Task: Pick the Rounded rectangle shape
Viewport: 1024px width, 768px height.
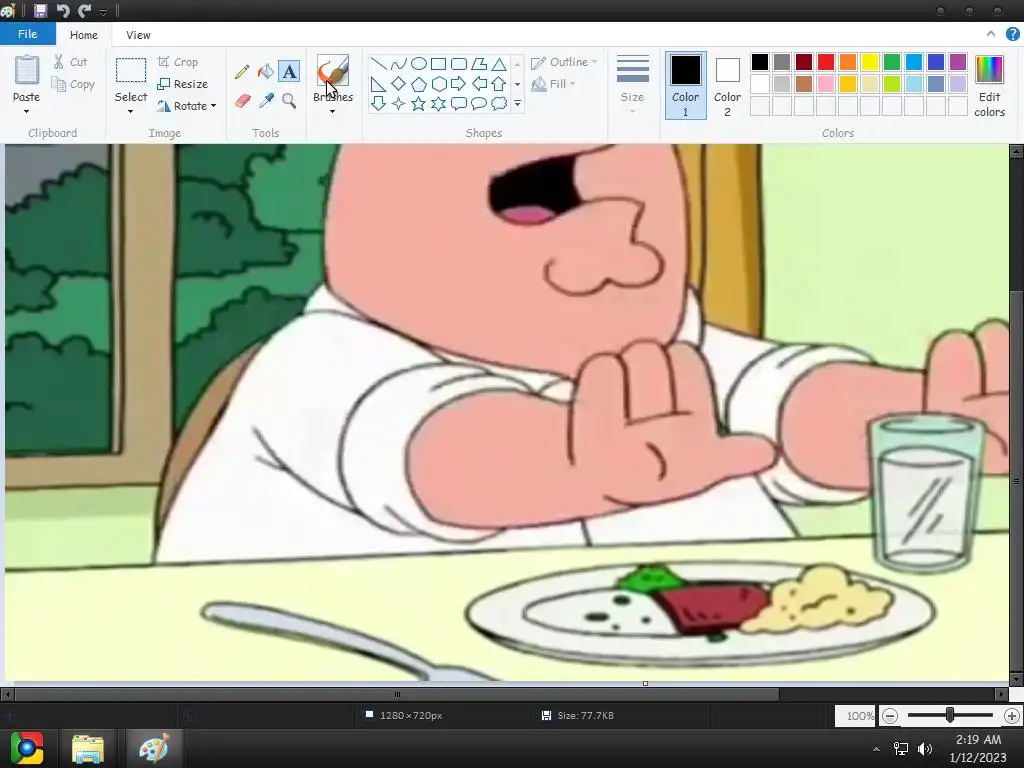Action: point(459,64)
